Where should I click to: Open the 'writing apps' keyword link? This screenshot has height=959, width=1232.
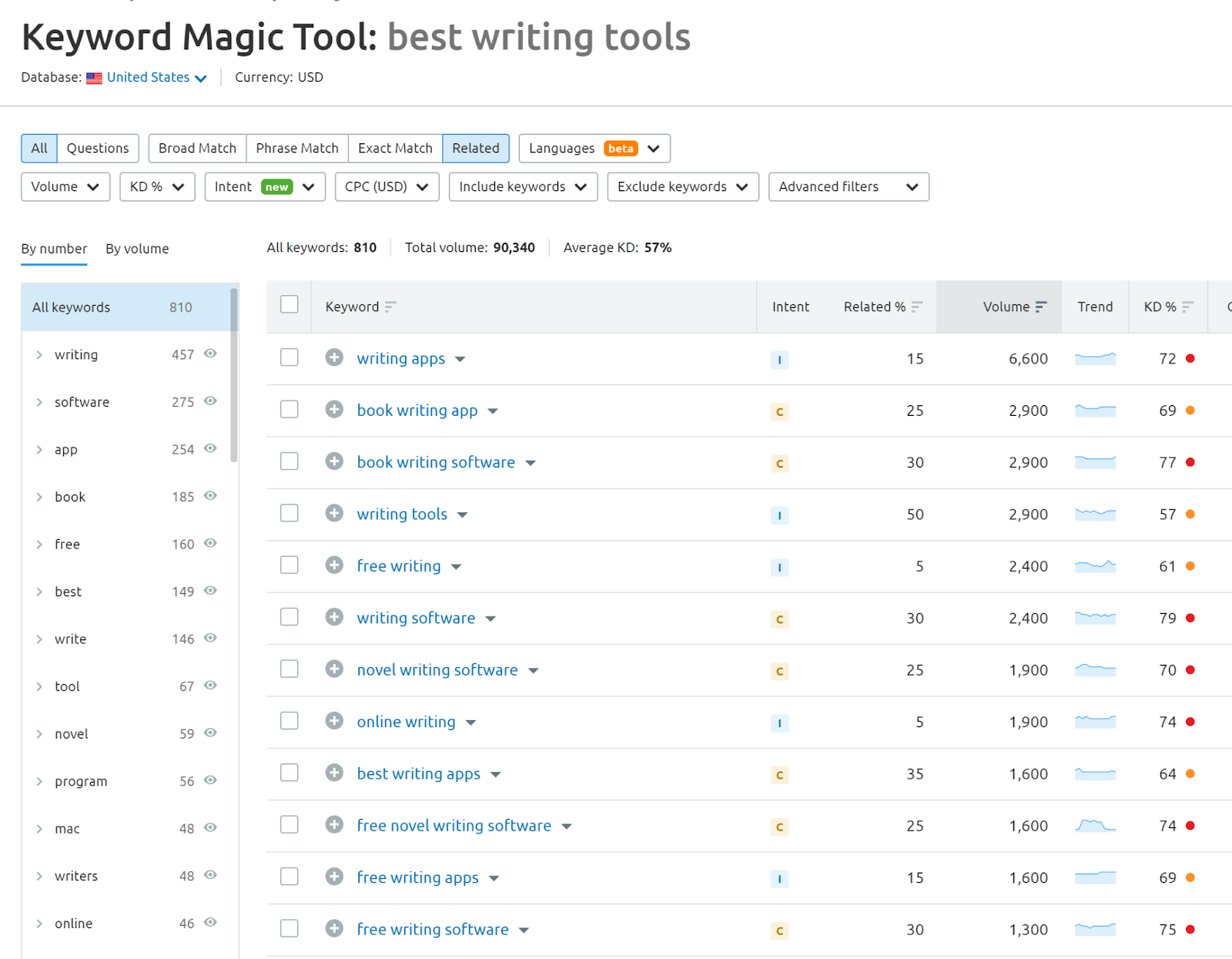(401, 359)
